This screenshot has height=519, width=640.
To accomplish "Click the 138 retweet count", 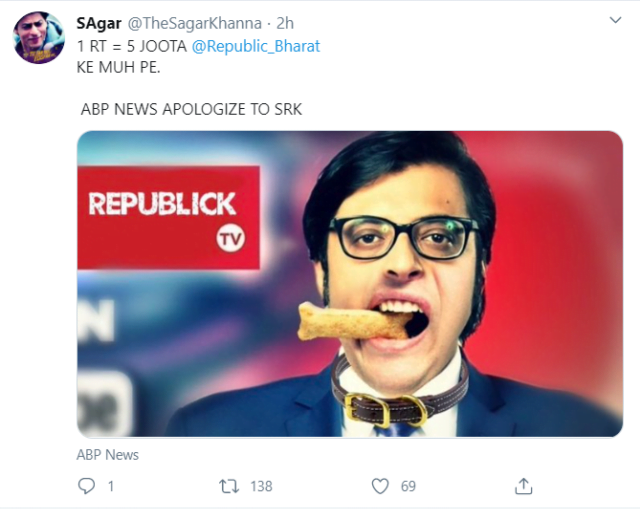I will 261,486.
